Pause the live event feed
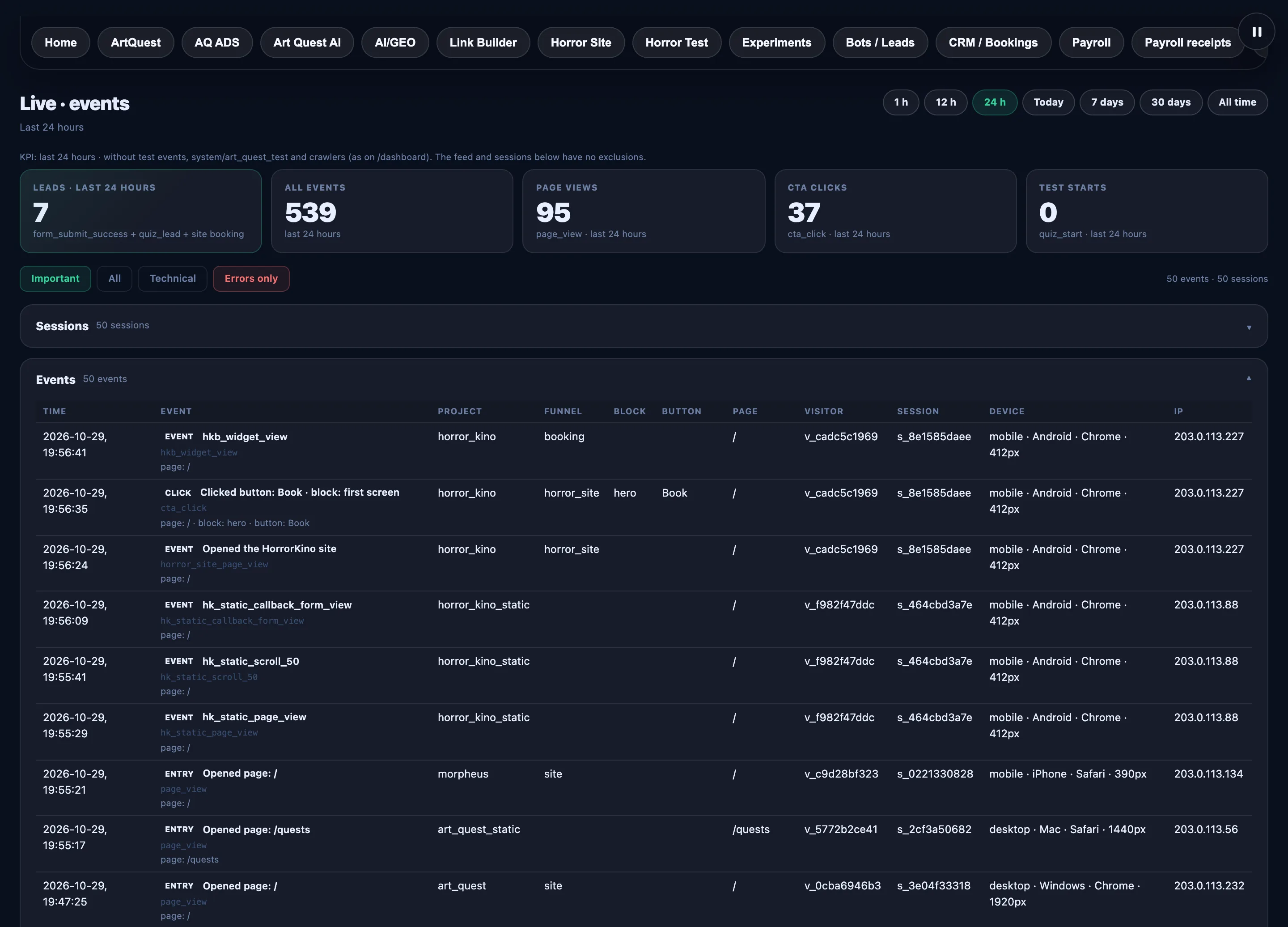Image resolution: width=1288 pixels, height=927 pixels. (1257, 32)
